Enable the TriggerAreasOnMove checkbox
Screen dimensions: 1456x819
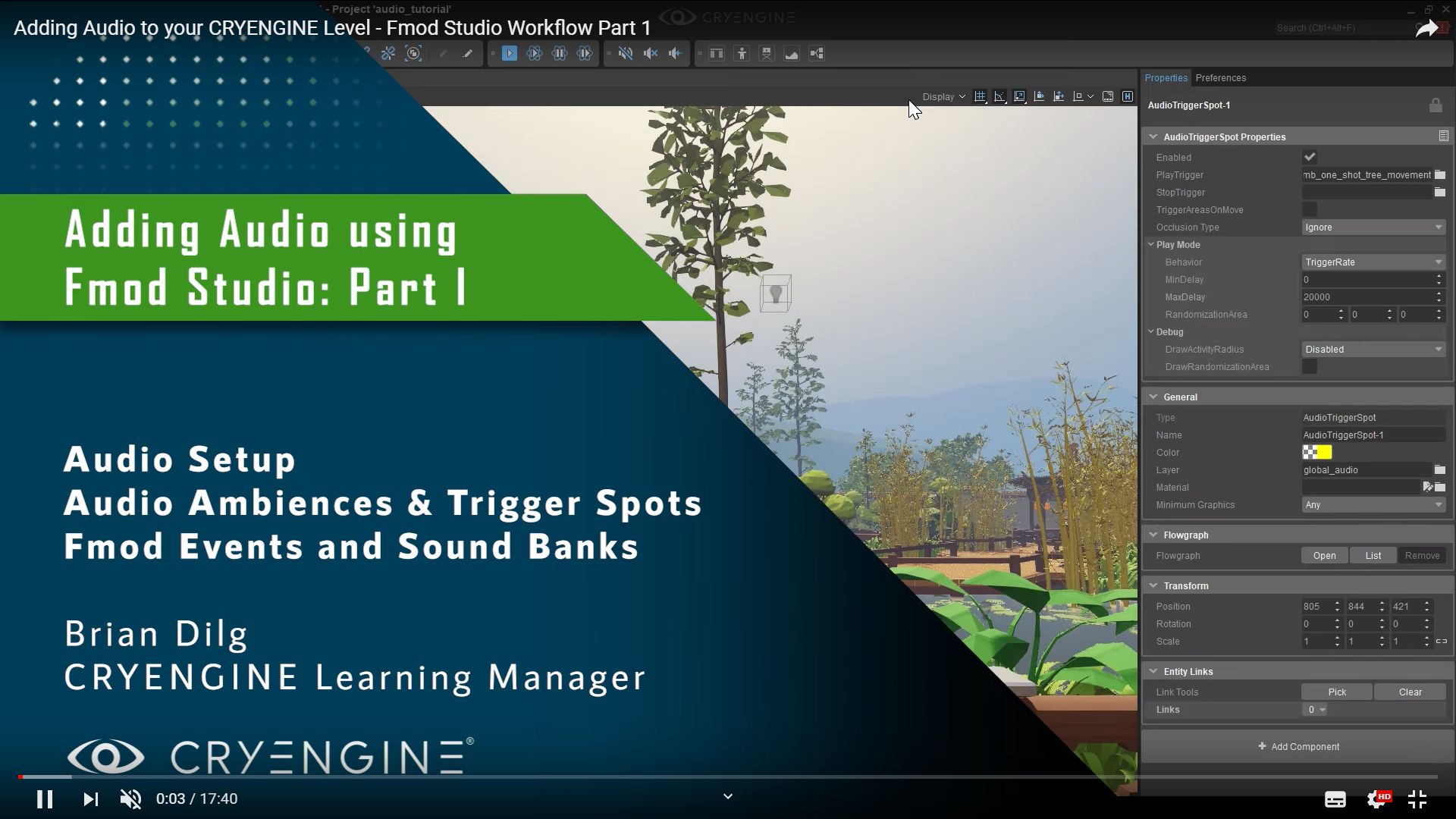click(1310, 209)
